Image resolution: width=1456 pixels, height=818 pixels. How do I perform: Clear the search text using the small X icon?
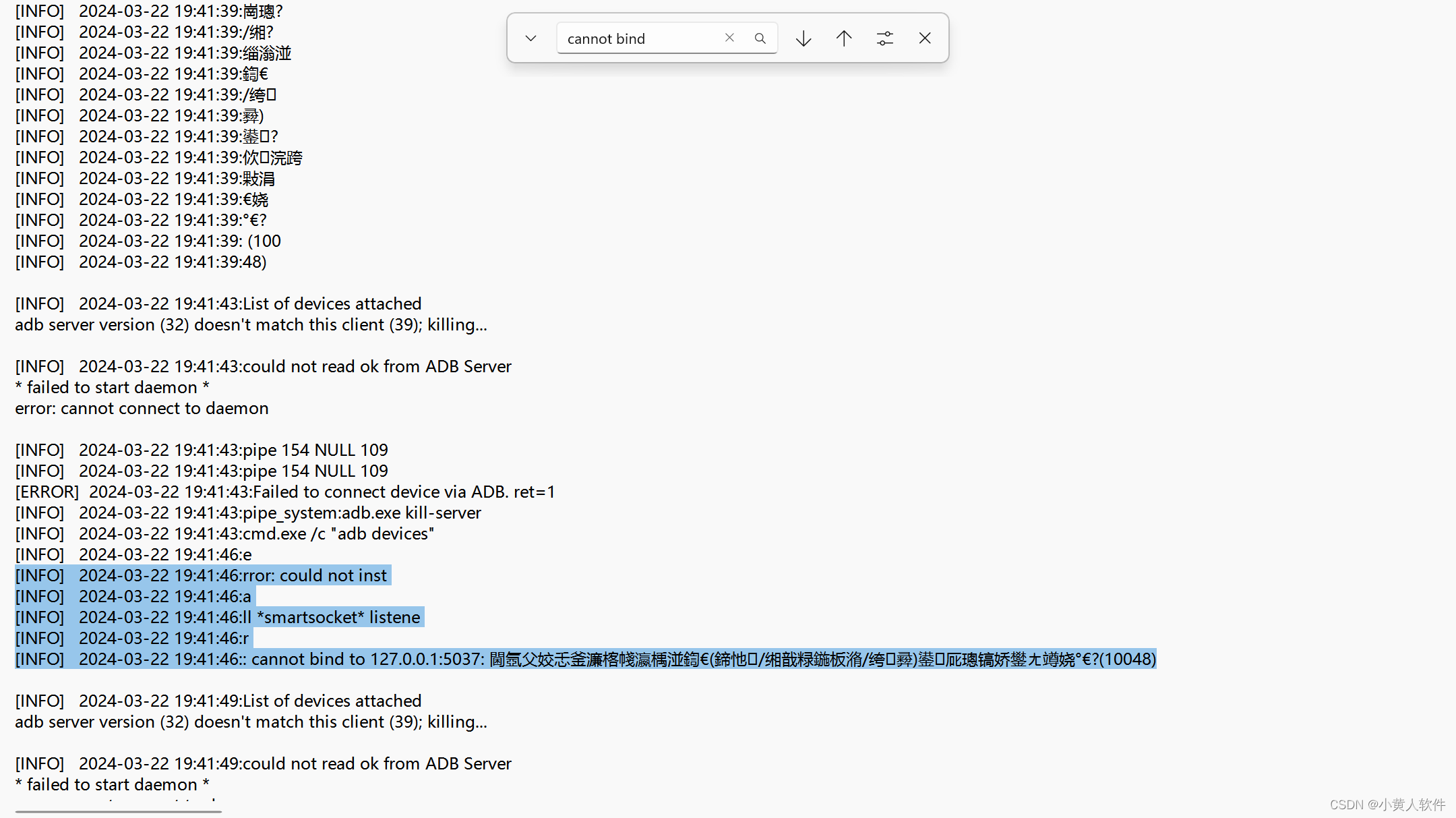[729, 38]
